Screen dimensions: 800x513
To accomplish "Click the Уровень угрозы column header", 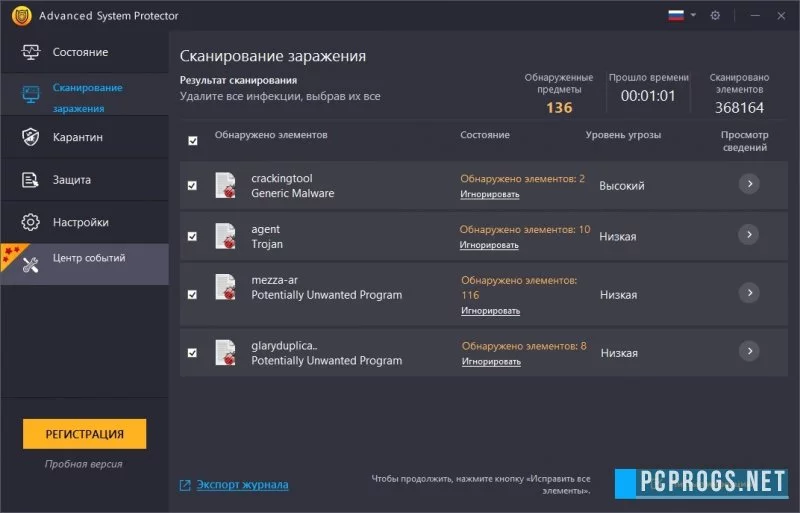I will click(x=623, y=135).
